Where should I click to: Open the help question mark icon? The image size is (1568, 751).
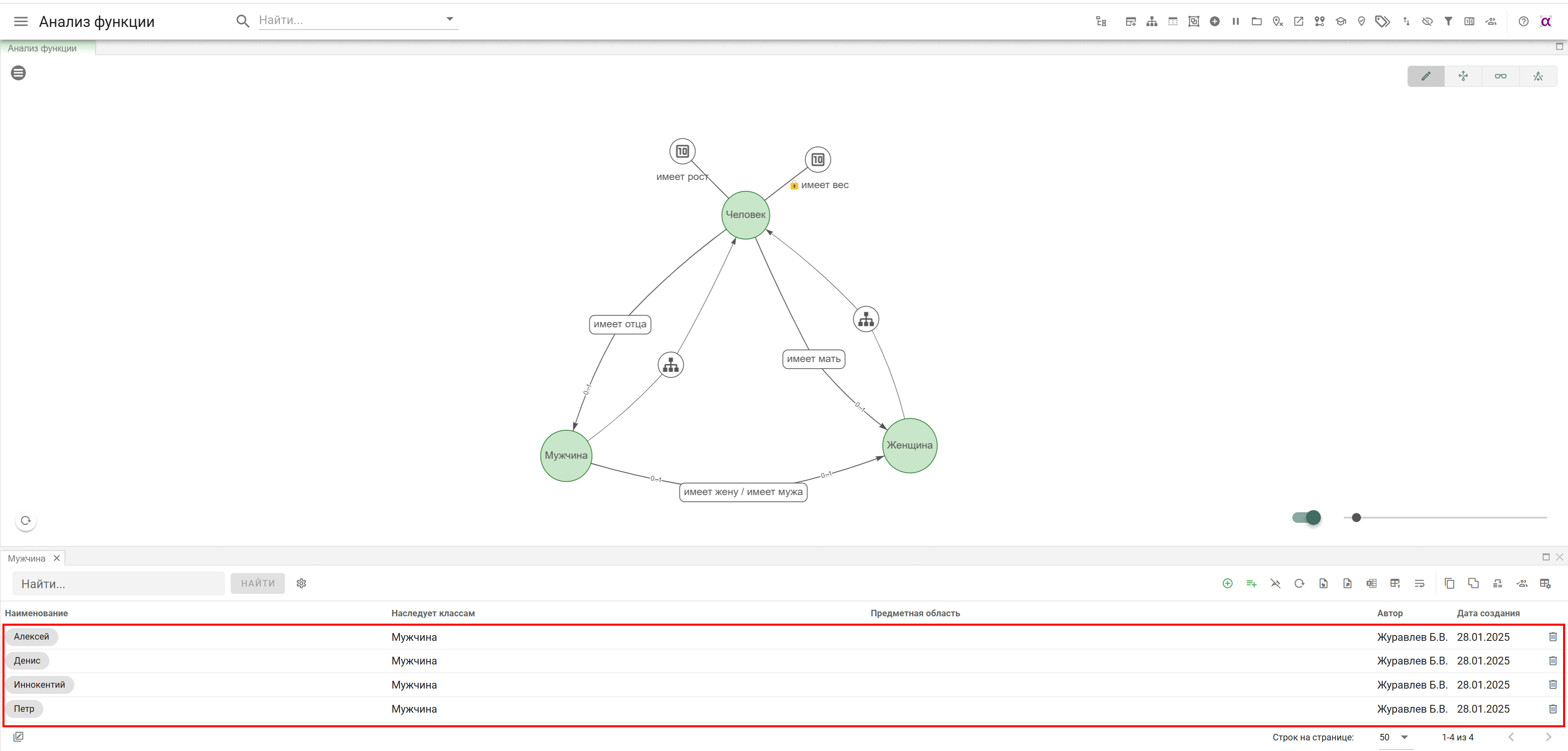tap(1523, 21)
